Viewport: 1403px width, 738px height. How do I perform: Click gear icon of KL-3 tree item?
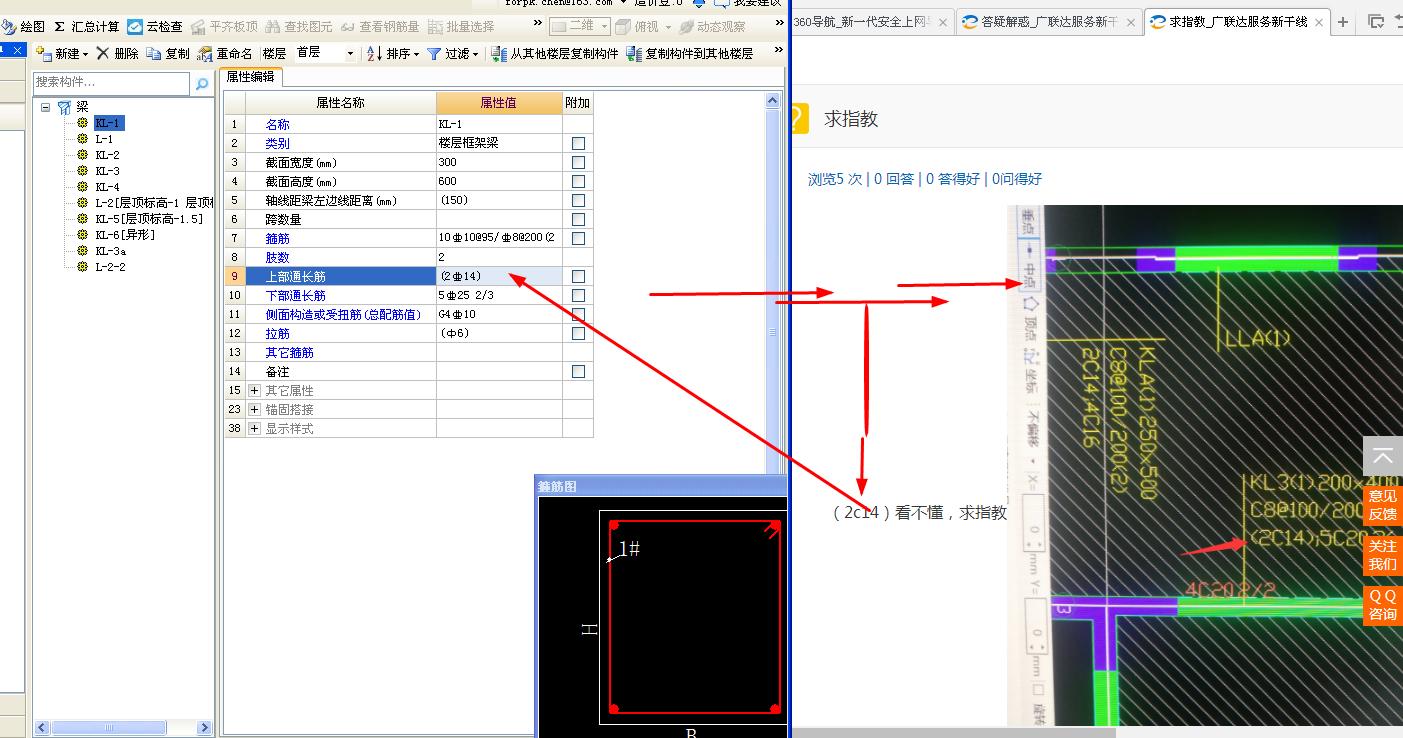pos(83,171)
